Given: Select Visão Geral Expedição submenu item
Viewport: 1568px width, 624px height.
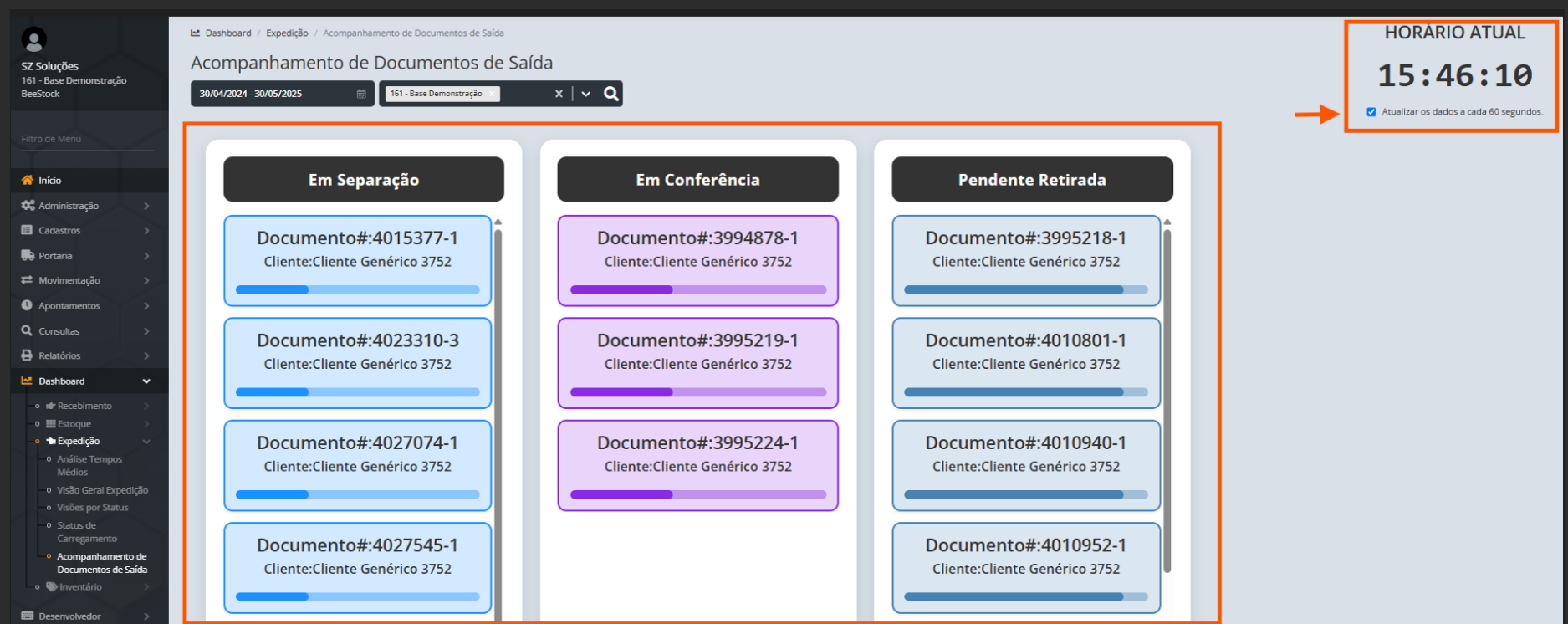Looking at the screenshot, I should (x=102, y=490).
